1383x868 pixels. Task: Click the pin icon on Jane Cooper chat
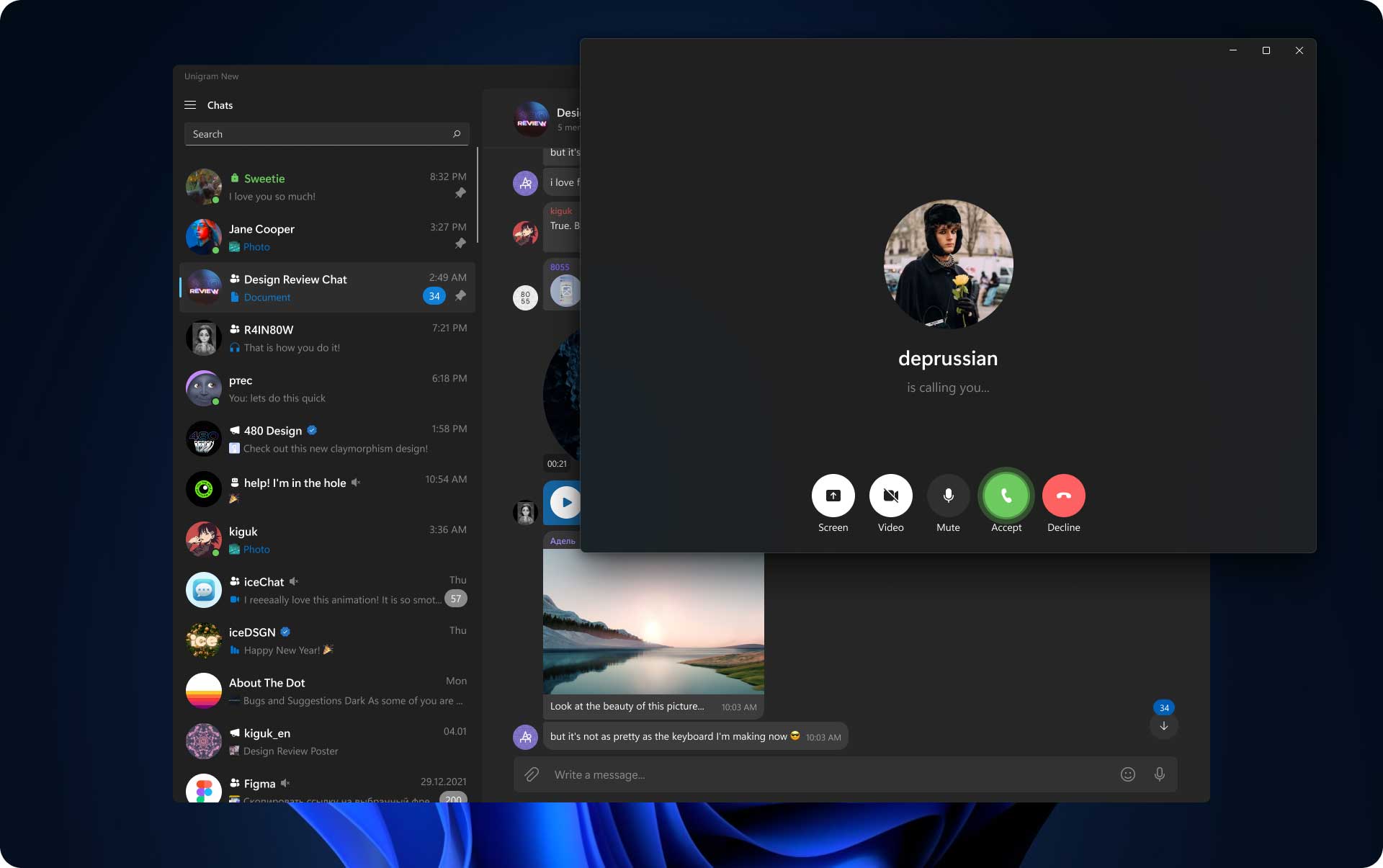[460, 243]
